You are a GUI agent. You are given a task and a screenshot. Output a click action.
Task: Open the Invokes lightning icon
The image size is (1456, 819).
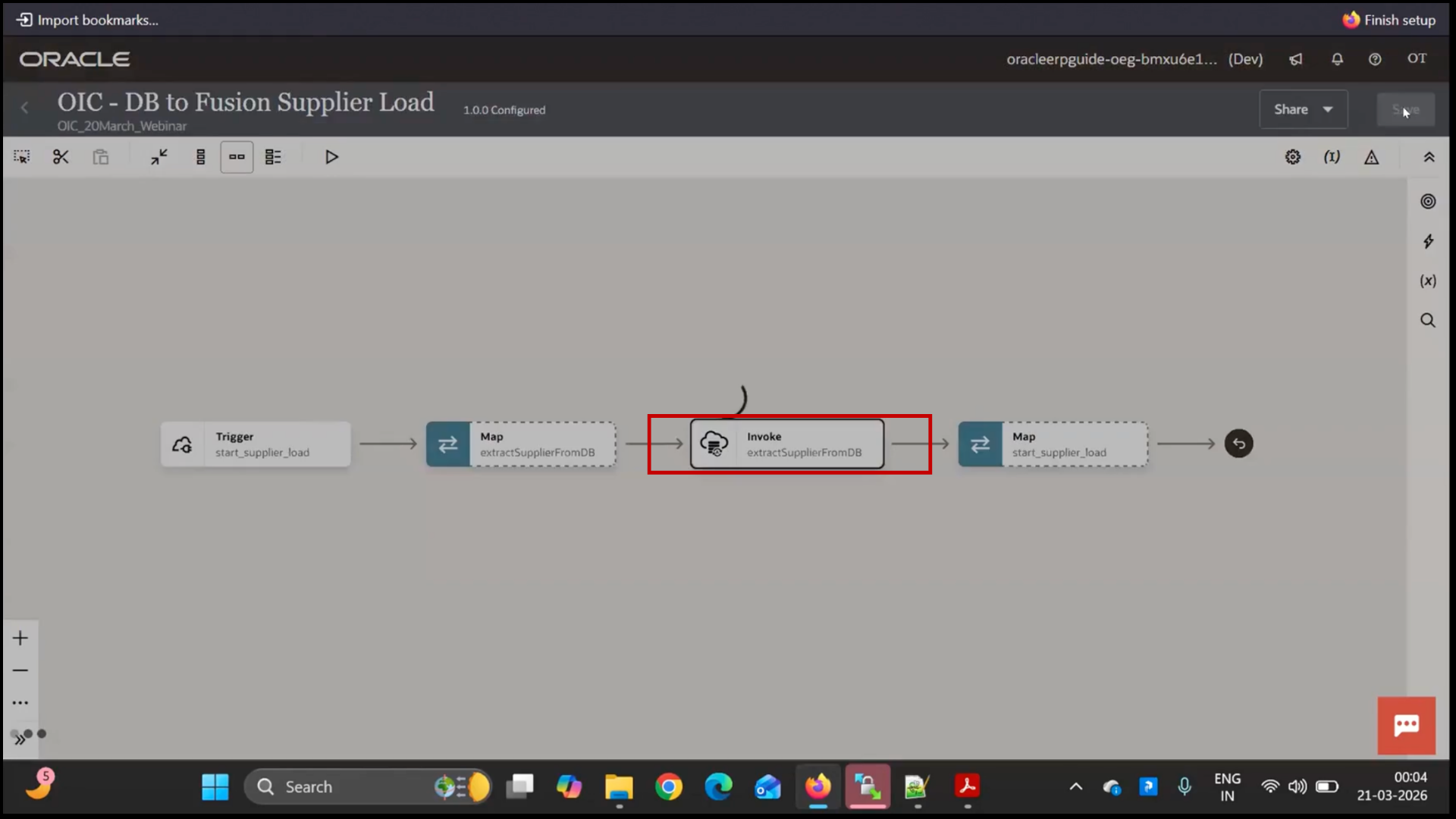coord(1428,241)
